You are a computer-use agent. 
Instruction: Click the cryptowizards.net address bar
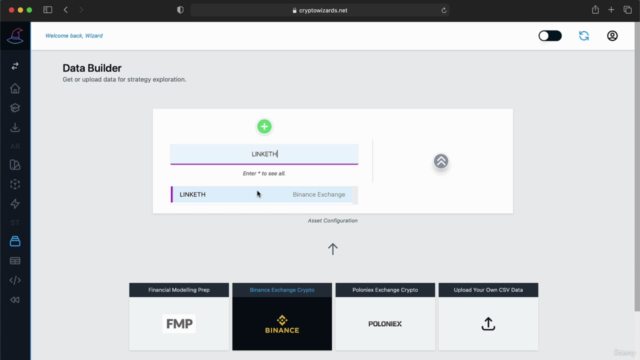(320, 10)
